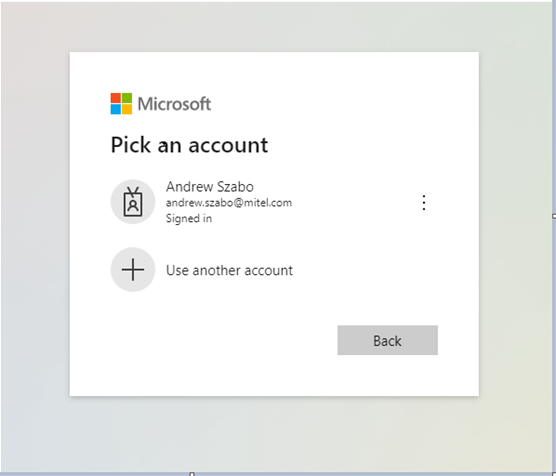Click the Signed in status text
This screenshot has height=476, width=556.
click(x=189, y=218)
